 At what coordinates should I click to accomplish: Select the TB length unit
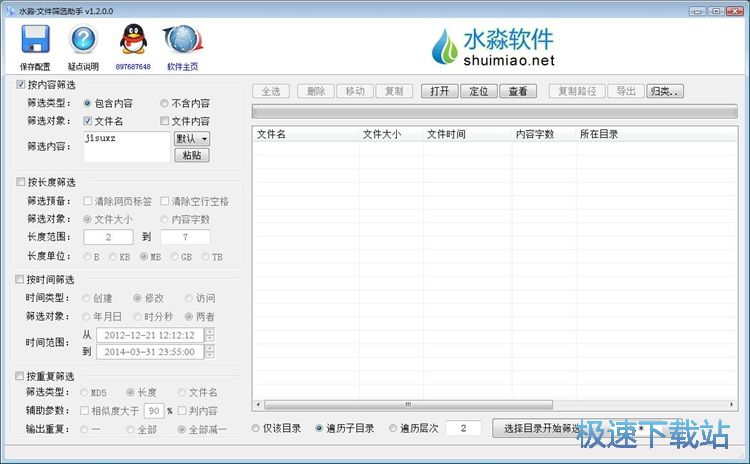[x=205, y=257]
